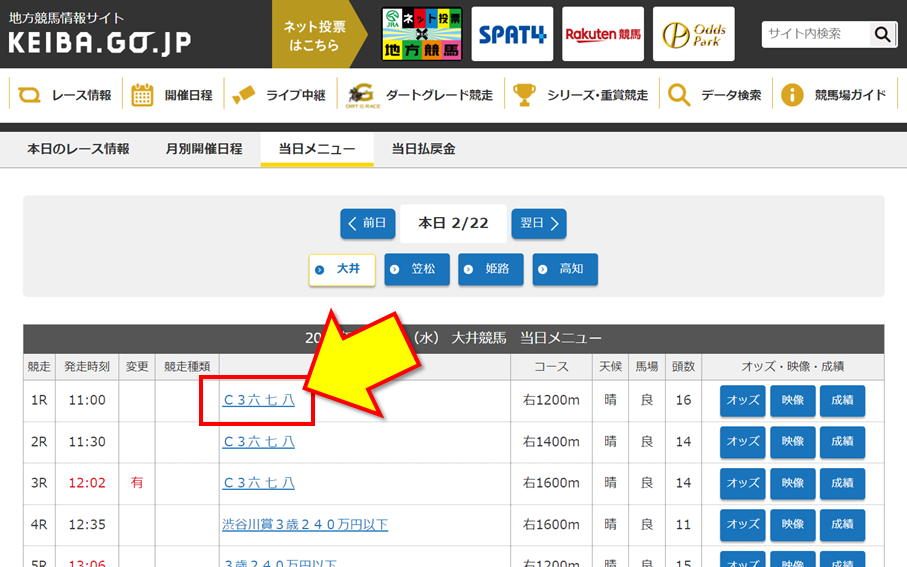
Task: Open ライブ中継 menu item
Action: (279, 95)
